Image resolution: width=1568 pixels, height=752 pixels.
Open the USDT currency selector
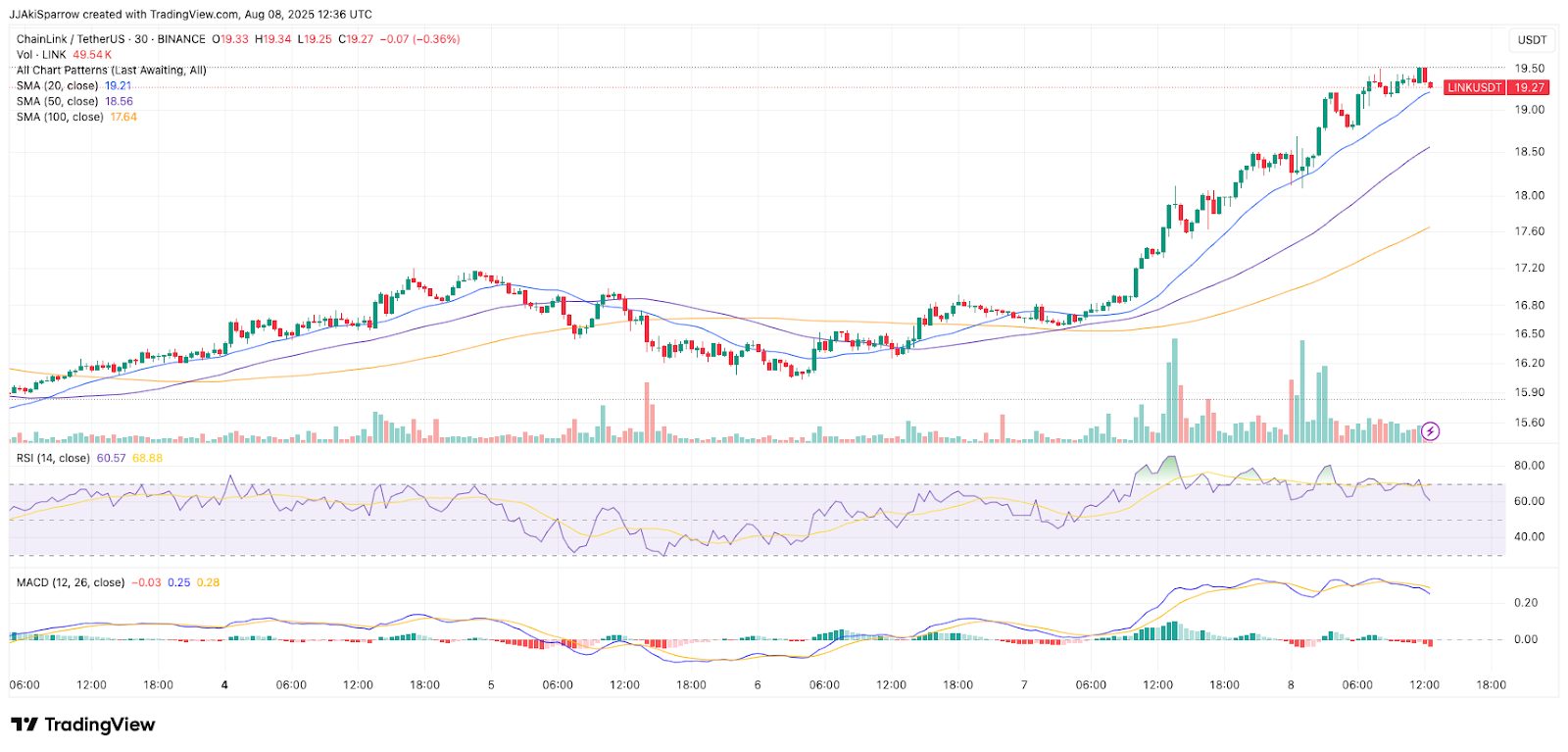(x=1531, y=40)
